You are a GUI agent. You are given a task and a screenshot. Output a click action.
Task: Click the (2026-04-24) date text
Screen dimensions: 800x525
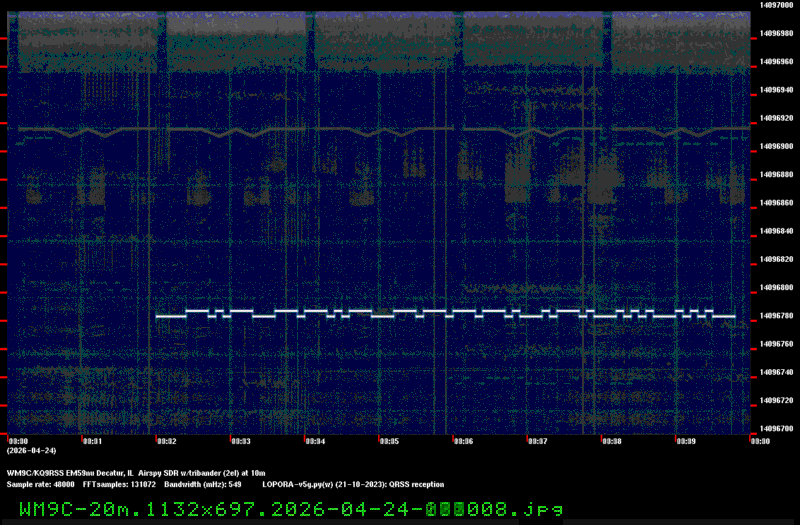point(32,451)
